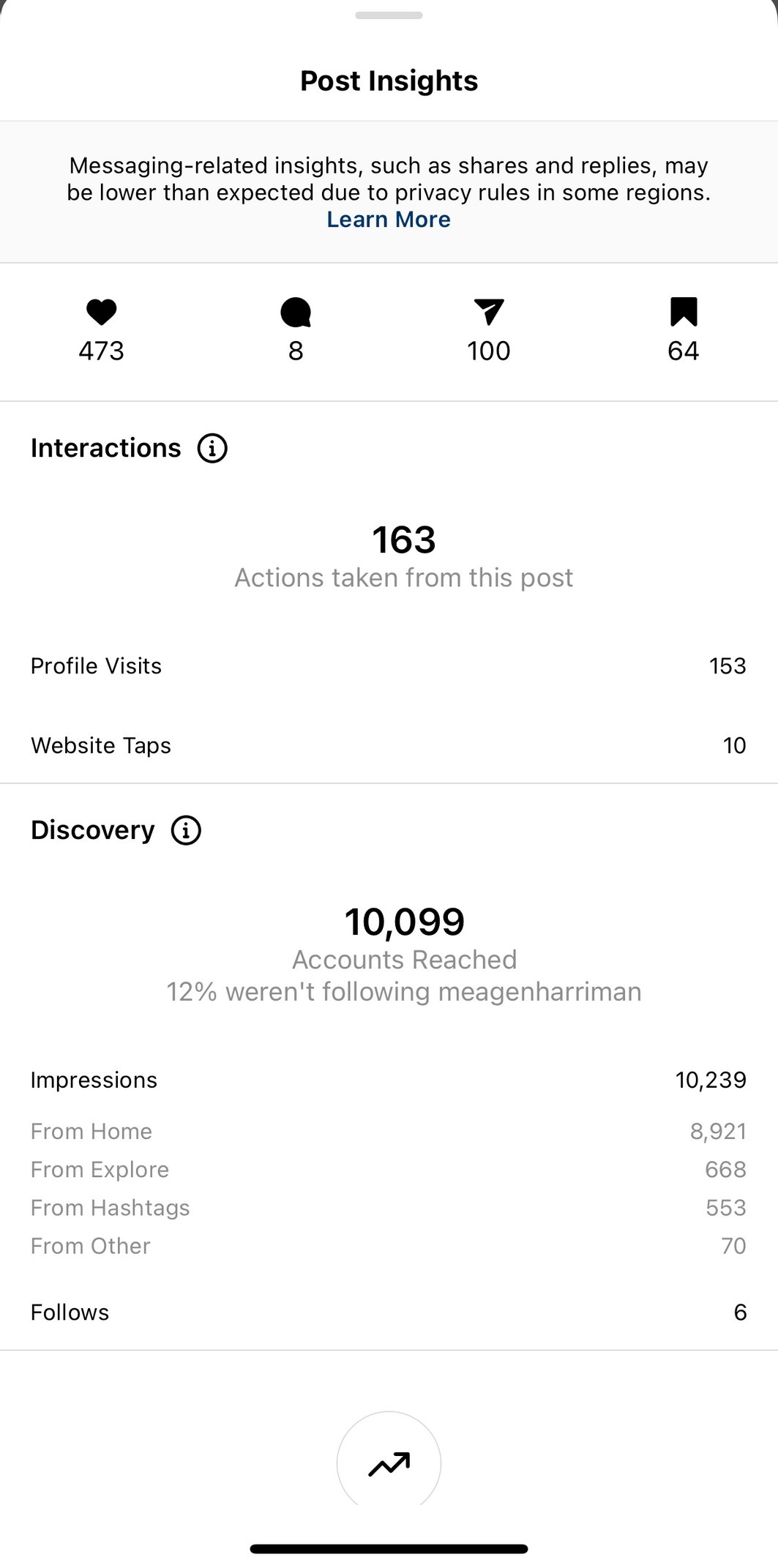
Task: Tap the From Hashtags impressions row
Action: pos(389,1208)
